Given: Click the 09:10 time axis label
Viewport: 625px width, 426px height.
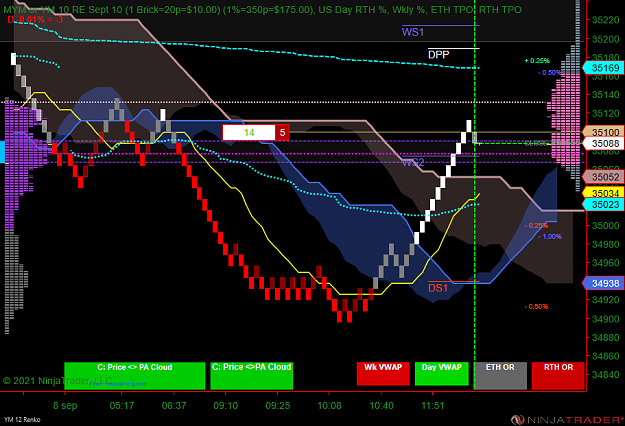Looking at the screenshot, I should point(226,406).
